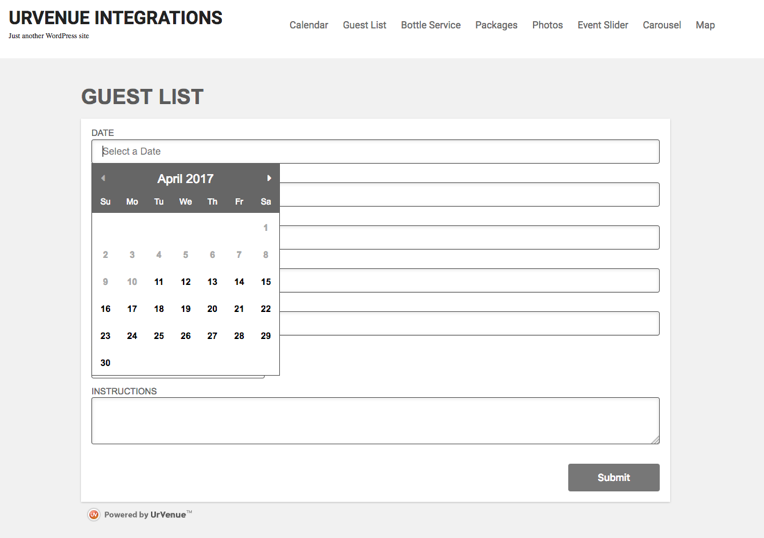This screenshot has height=538, width=764.
Task: Follow the Powered by UrVenue link
Action: pos(147,515)
